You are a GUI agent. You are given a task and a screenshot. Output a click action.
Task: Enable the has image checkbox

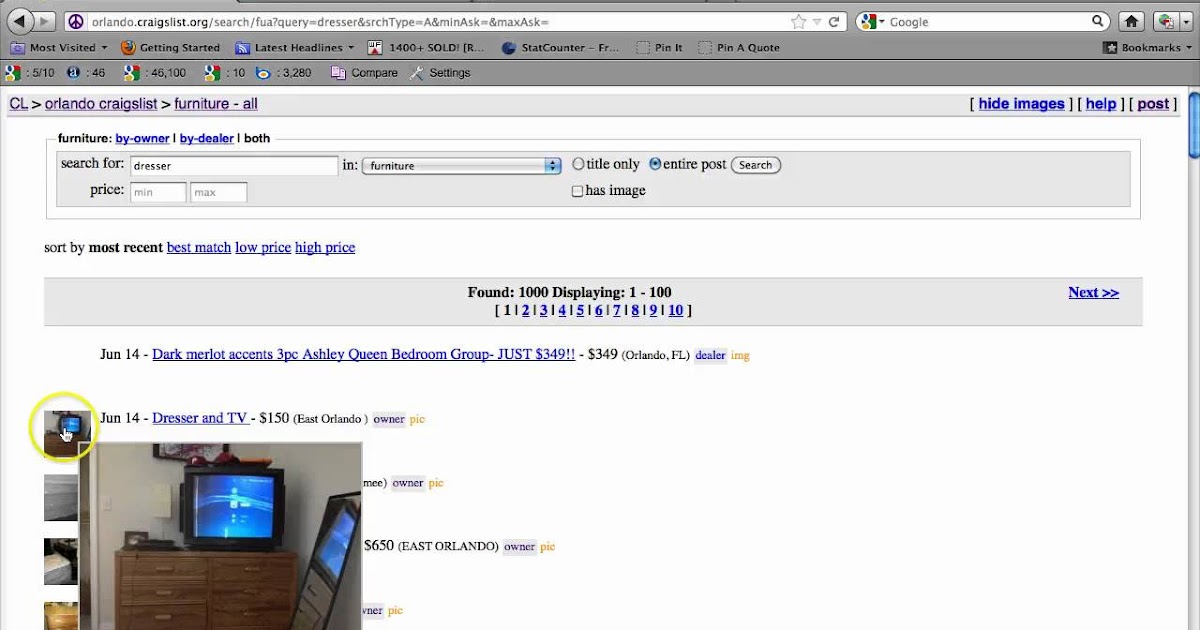577,191
